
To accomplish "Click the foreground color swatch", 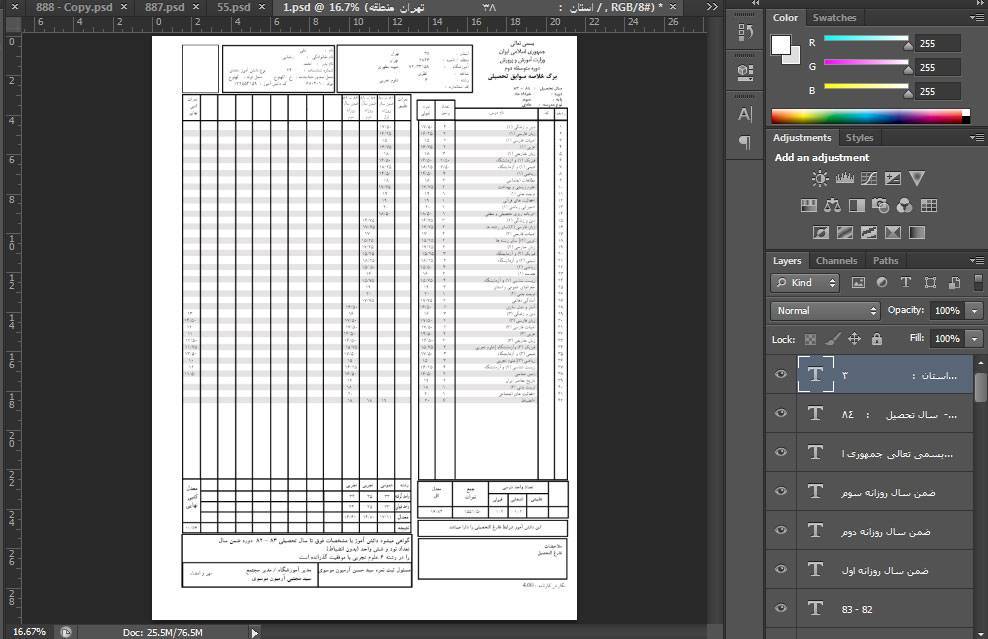I will click(781, 45).
